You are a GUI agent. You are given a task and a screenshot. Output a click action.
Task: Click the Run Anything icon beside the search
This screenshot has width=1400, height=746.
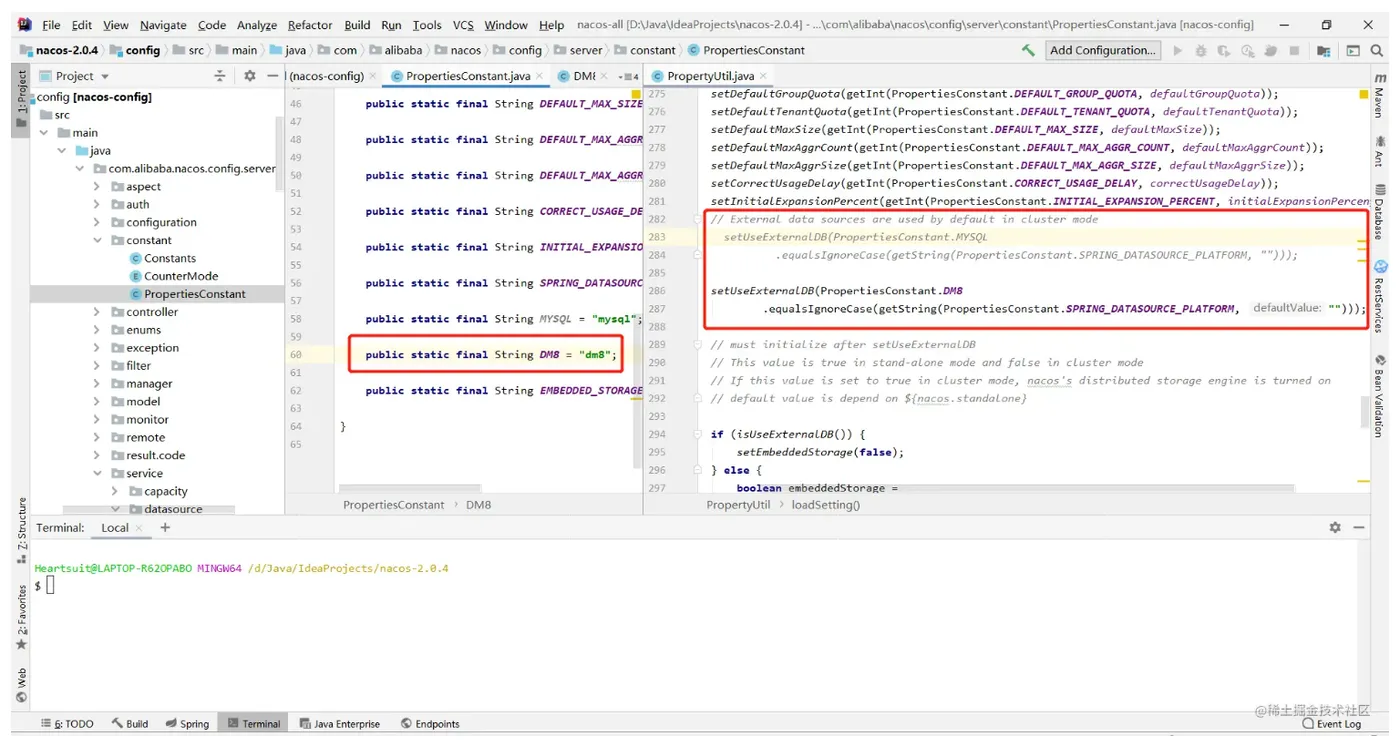tap(1353, 50)
